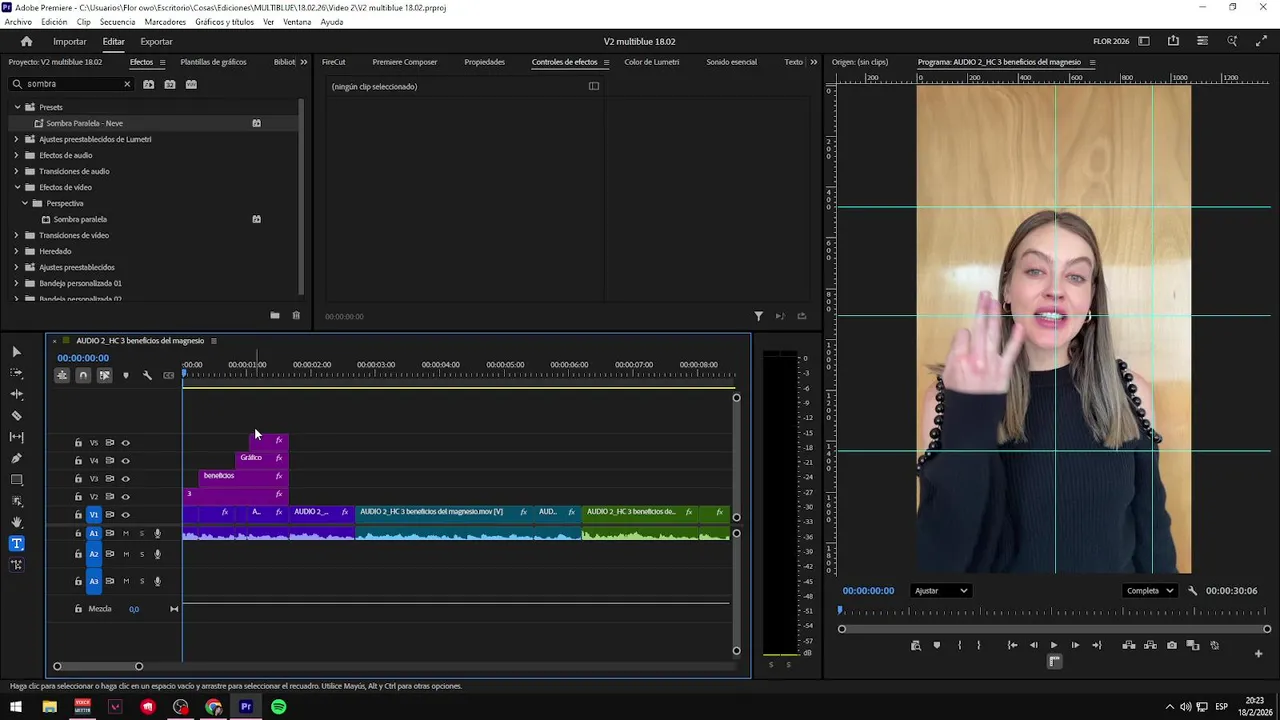
Task: Open the Secuencia menu
Action: click(117, 22)
